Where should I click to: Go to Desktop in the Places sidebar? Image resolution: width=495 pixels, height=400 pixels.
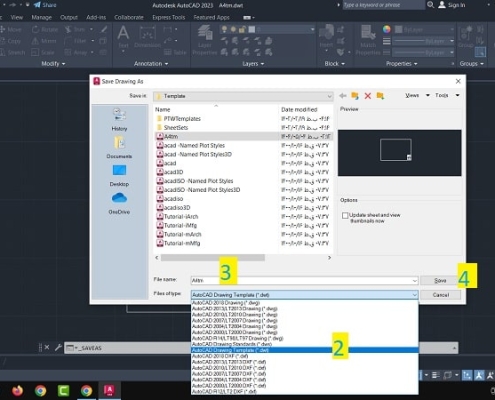[119, 175]
